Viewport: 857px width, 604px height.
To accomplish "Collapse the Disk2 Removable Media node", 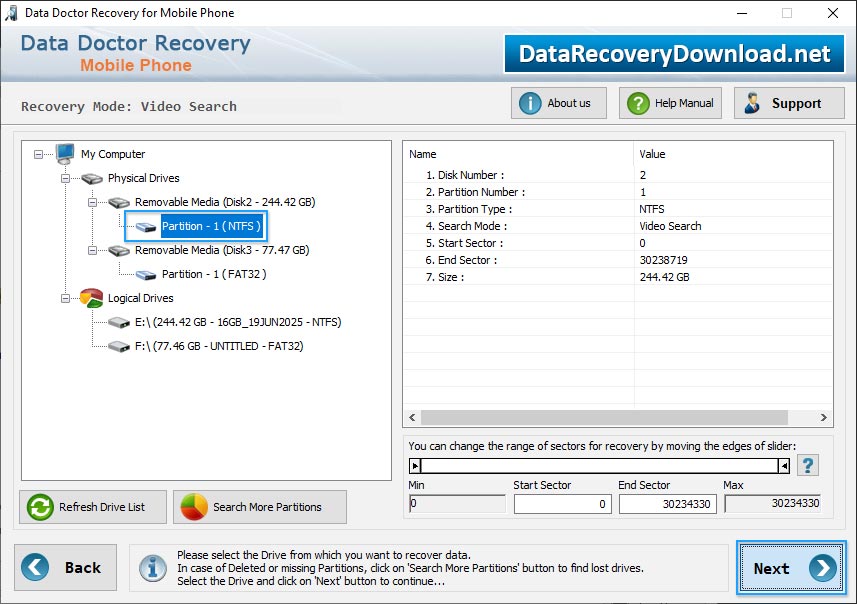I will click(x=92, y=203).
